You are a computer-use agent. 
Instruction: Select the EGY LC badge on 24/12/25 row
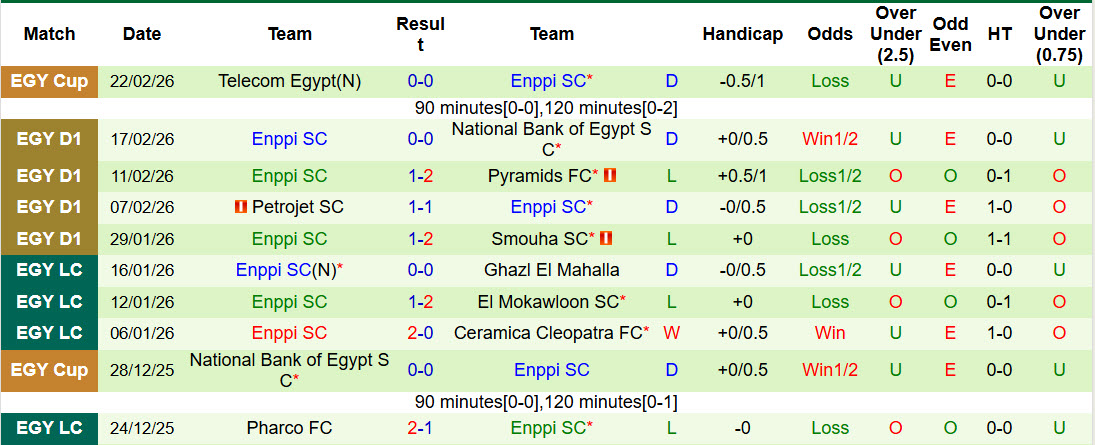pyautogui.click(x=49, y=428)
